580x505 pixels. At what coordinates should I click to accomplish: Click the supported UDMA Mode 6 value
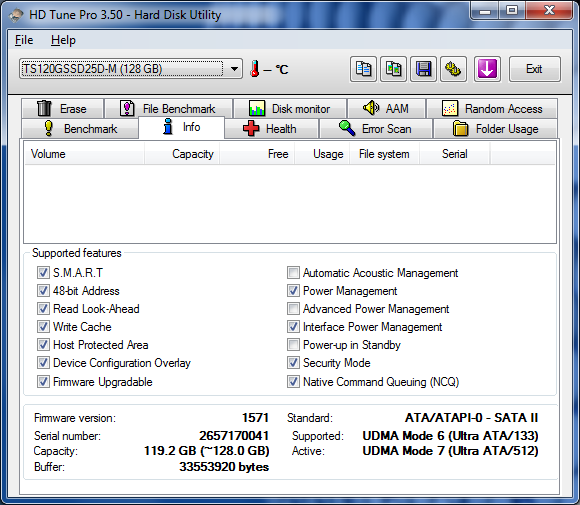(450, 436)
